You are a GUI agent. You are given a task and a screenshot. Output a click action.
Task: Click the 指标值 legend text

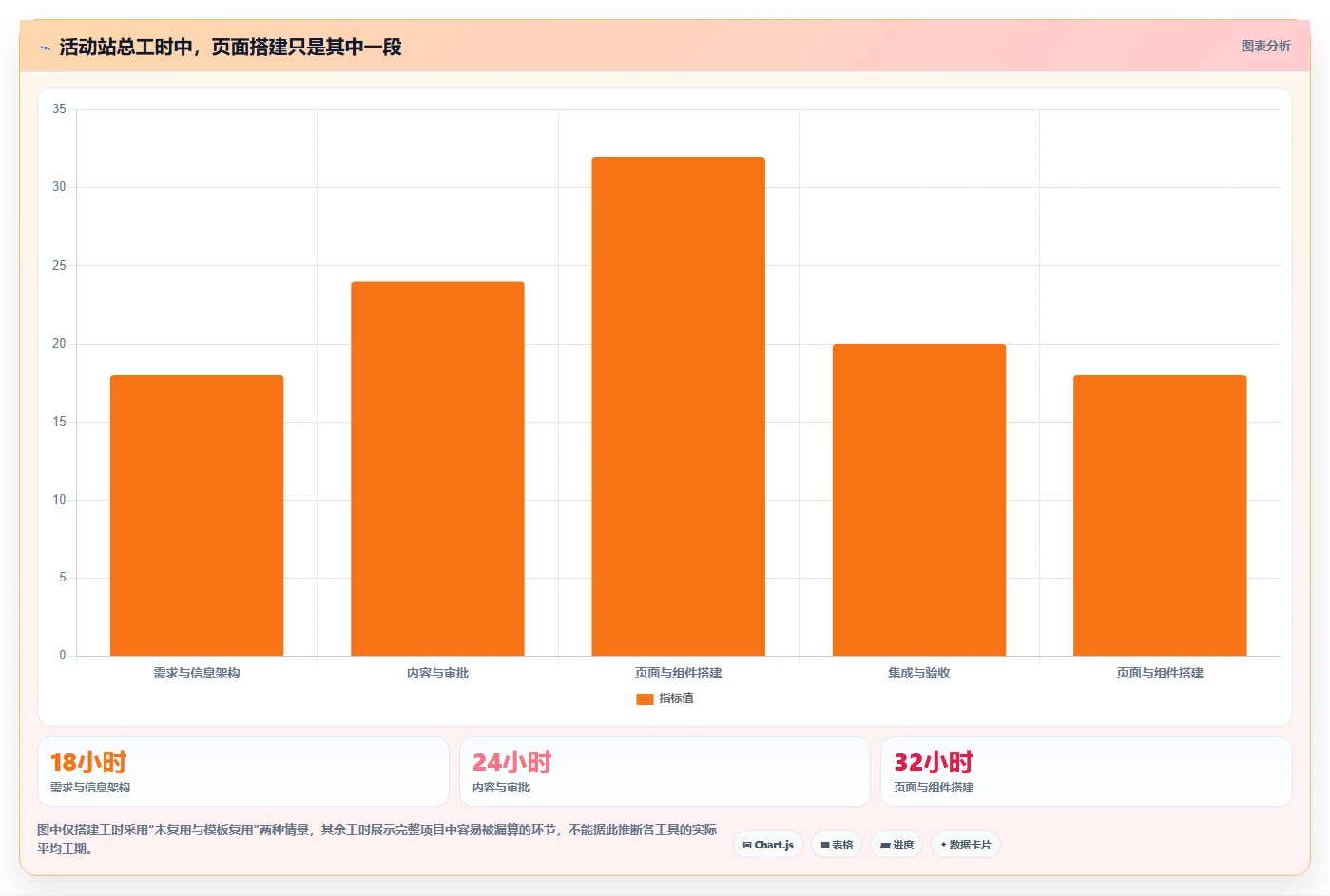coord(676,698)
